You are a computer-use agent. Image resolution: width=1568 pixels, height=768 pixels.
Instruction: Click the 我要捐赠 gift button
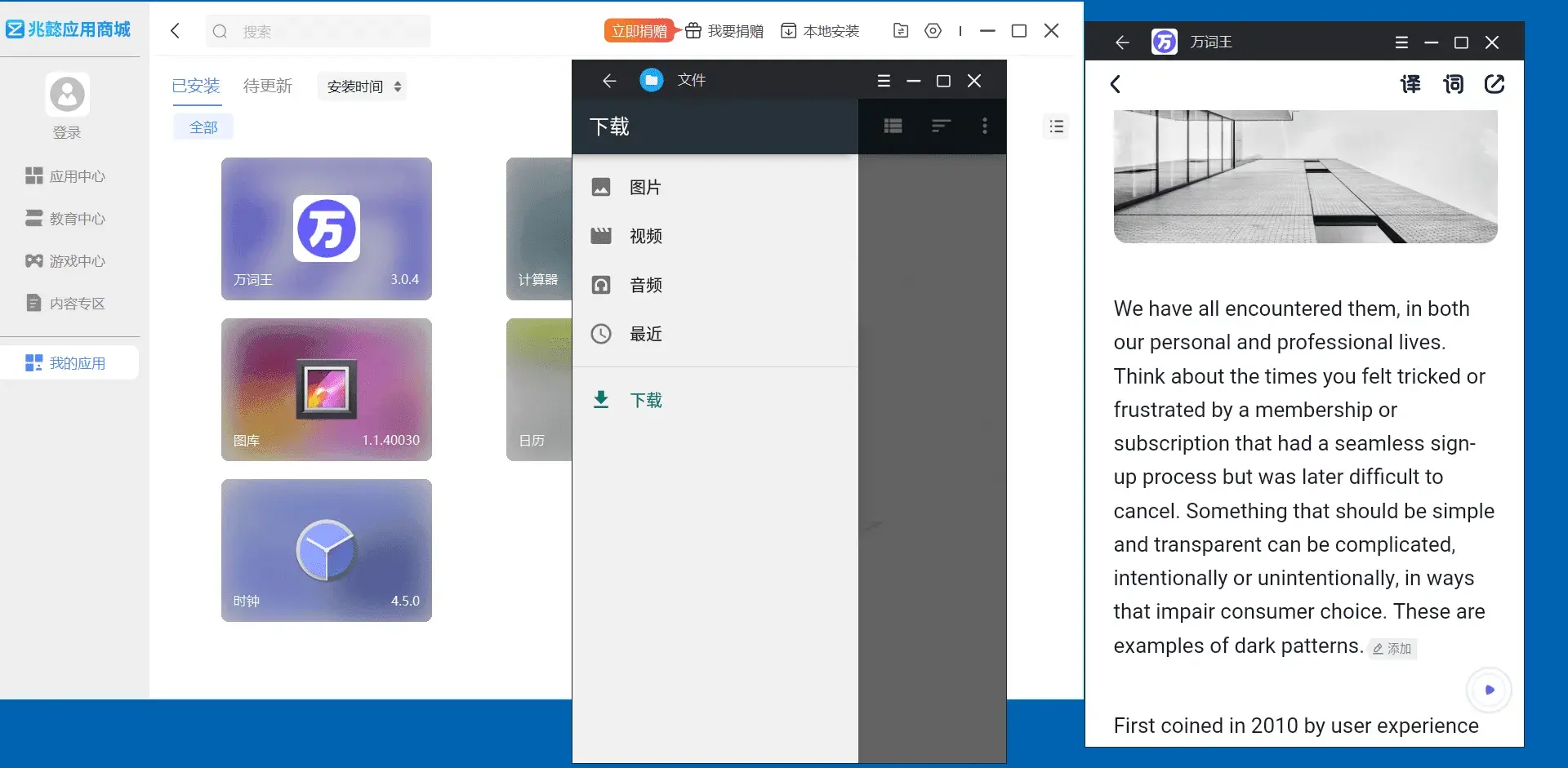point(724,31)
